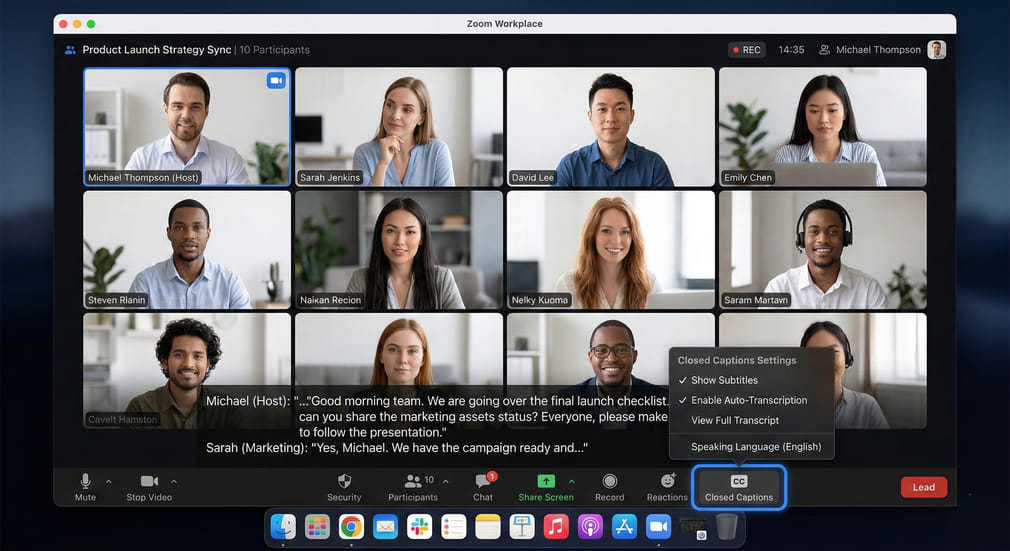Launch Google Chrome from the dock

[351, 527]
